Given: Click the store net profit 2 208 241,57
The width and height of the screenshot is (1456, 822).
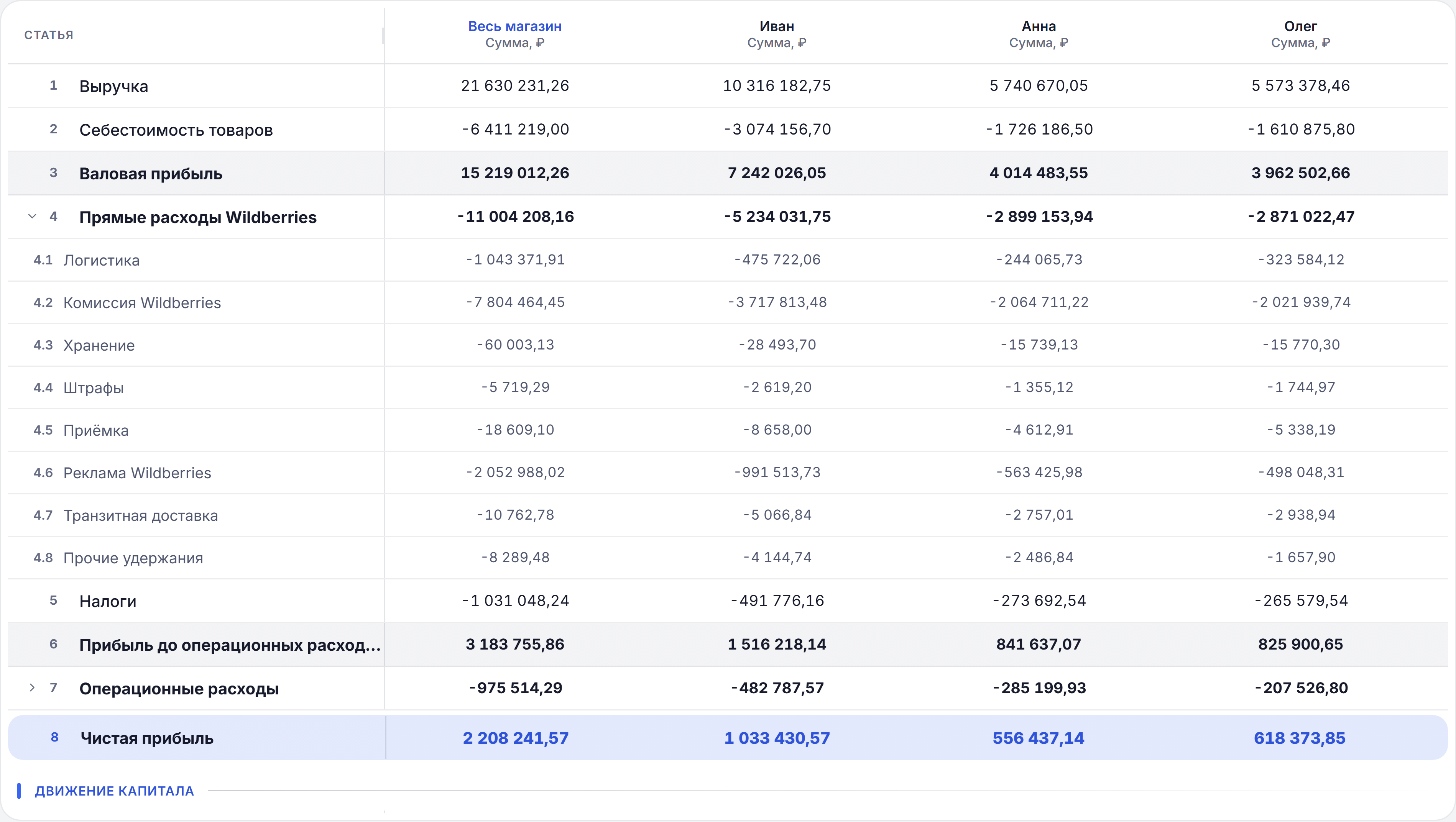Looking at the screenshot, I should [x=516, y=738].
